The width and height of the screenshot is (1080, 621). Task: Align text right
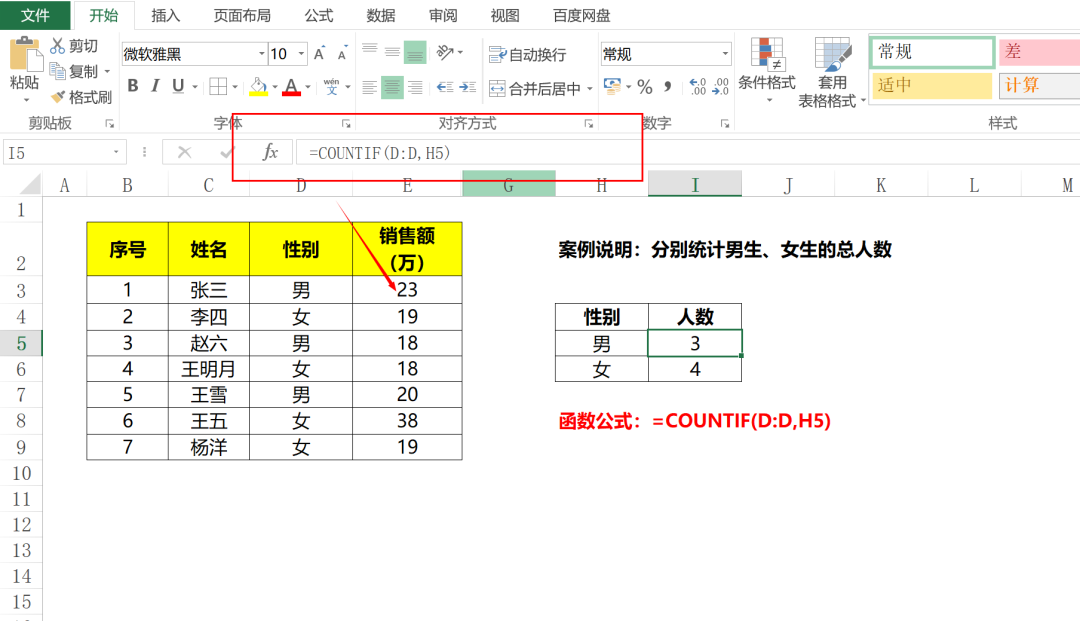tap(415, 87)
